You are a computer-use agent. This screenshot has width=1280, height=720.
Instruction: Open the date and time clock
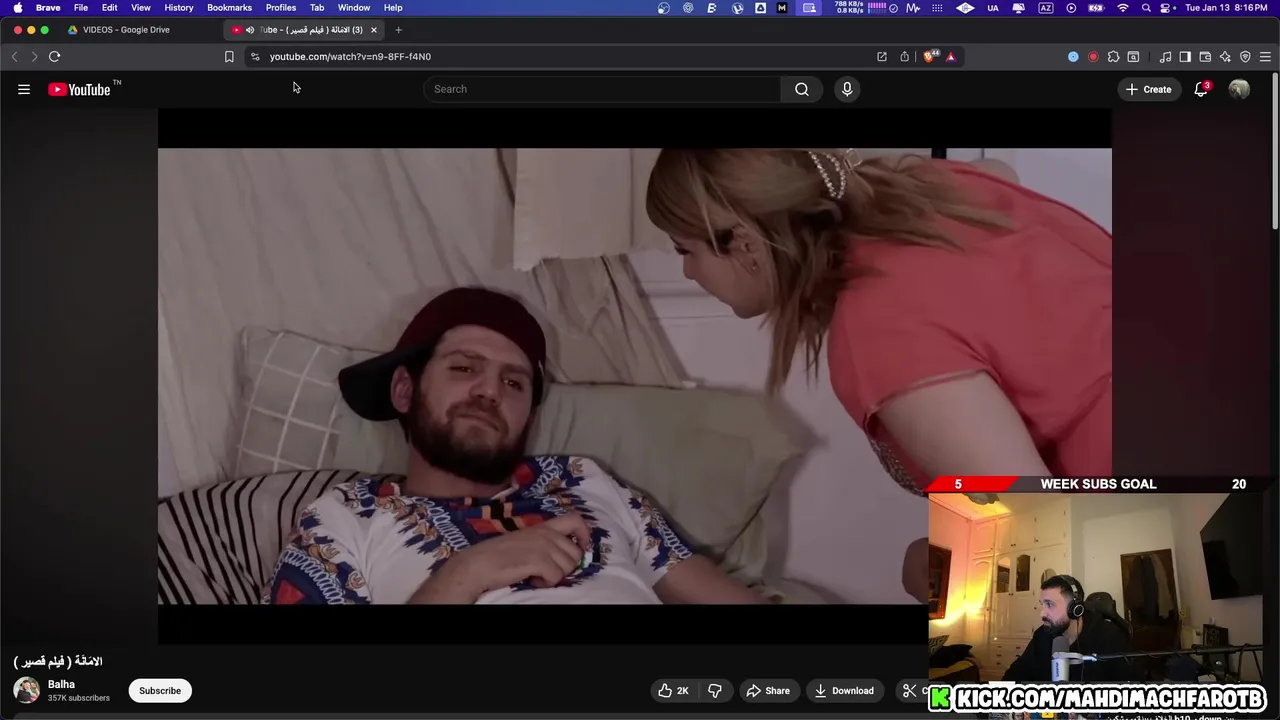(1227, 8)
